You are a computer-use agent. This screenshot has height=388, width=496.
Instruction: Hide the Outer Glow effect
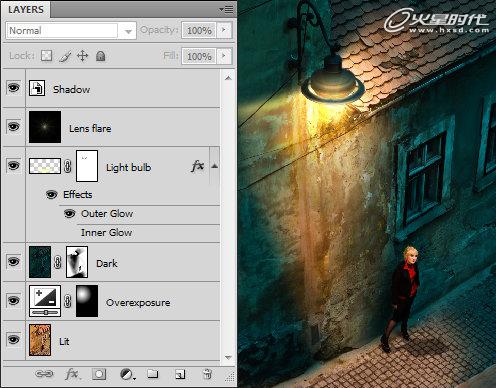click(x=69, y=213)
